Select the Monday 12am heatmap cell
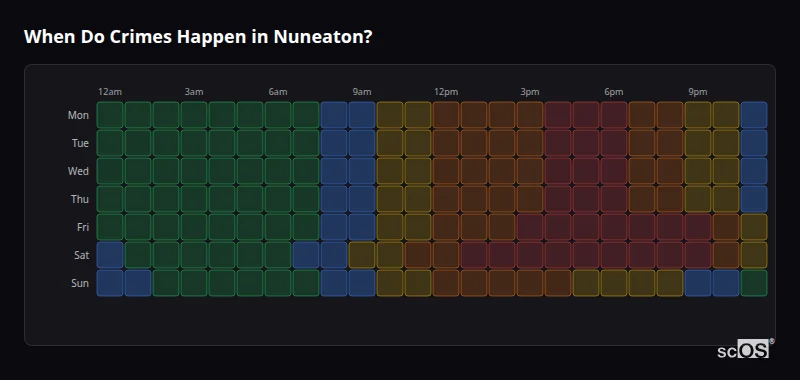The height and width of the screenshot is (380, 800). tap(110, 115)
